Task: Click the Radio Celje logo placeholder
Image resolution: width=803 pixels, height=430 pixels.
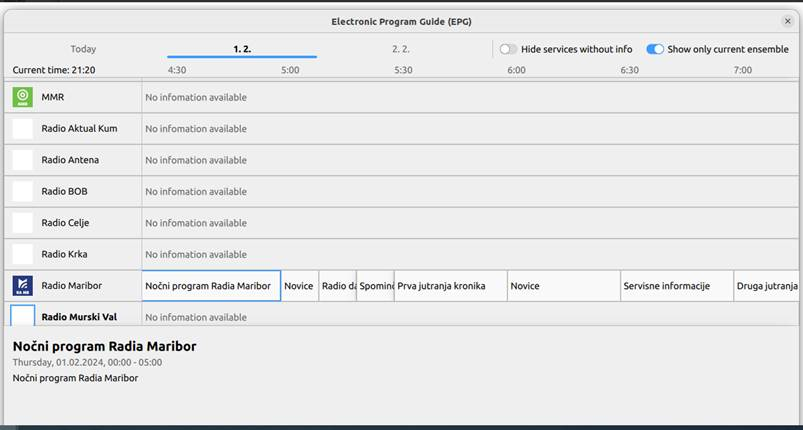Action: coord(23,223)
